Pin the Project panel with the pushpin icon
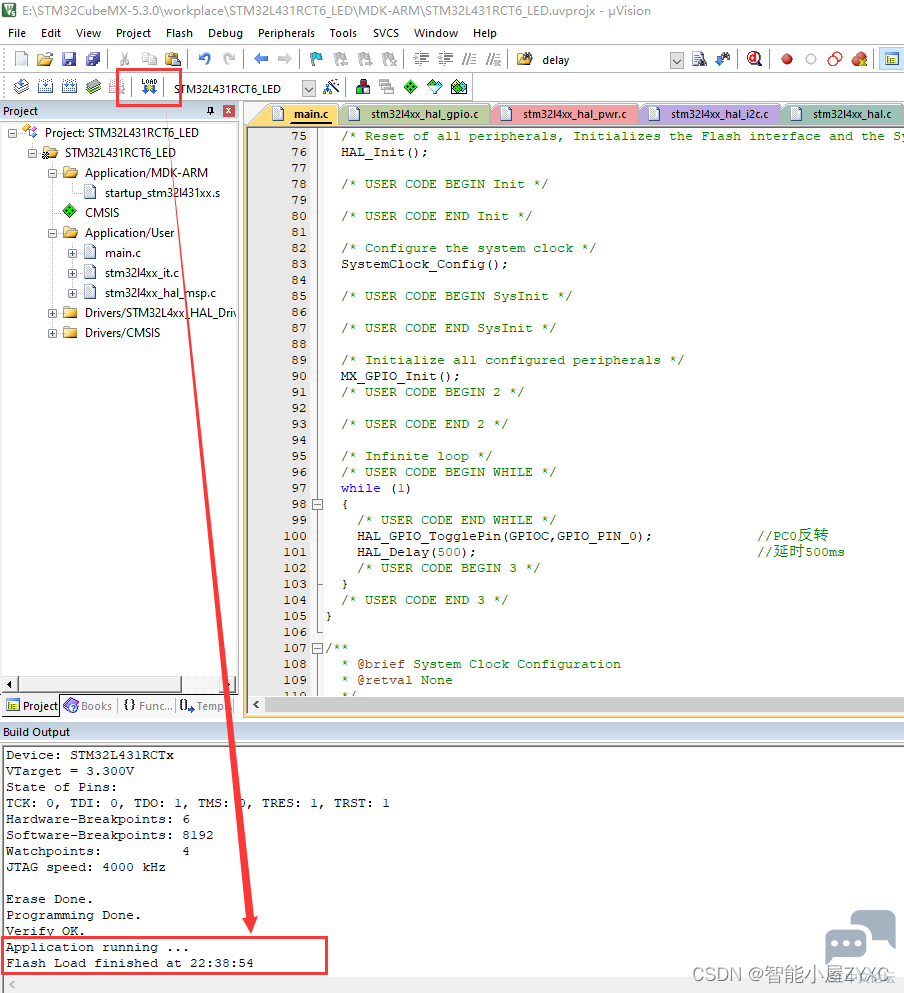Viewport: 904px width, 993px height. (210, 111)
